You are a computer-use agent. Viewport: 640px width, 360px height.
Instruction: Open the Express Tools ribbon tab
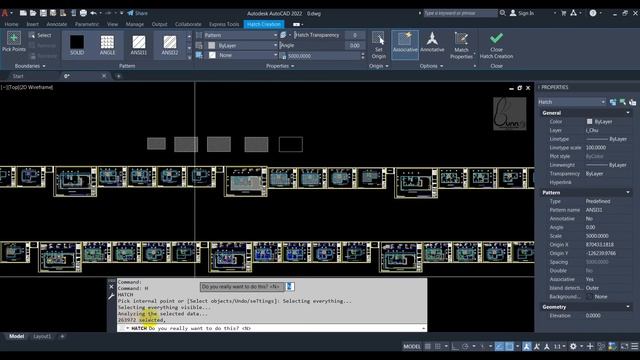[224, 24]
